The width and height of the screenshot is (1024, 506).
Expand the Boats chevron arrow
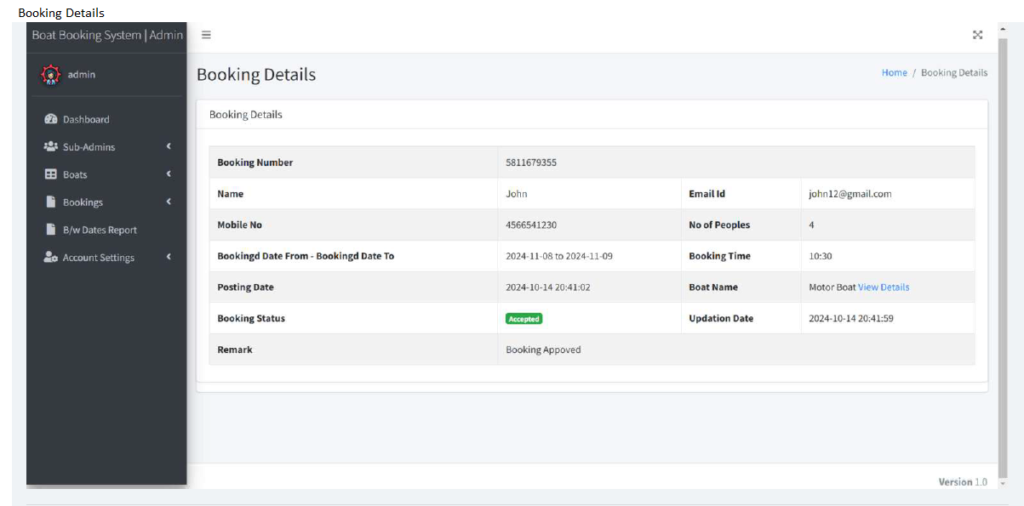coord(168,174)
